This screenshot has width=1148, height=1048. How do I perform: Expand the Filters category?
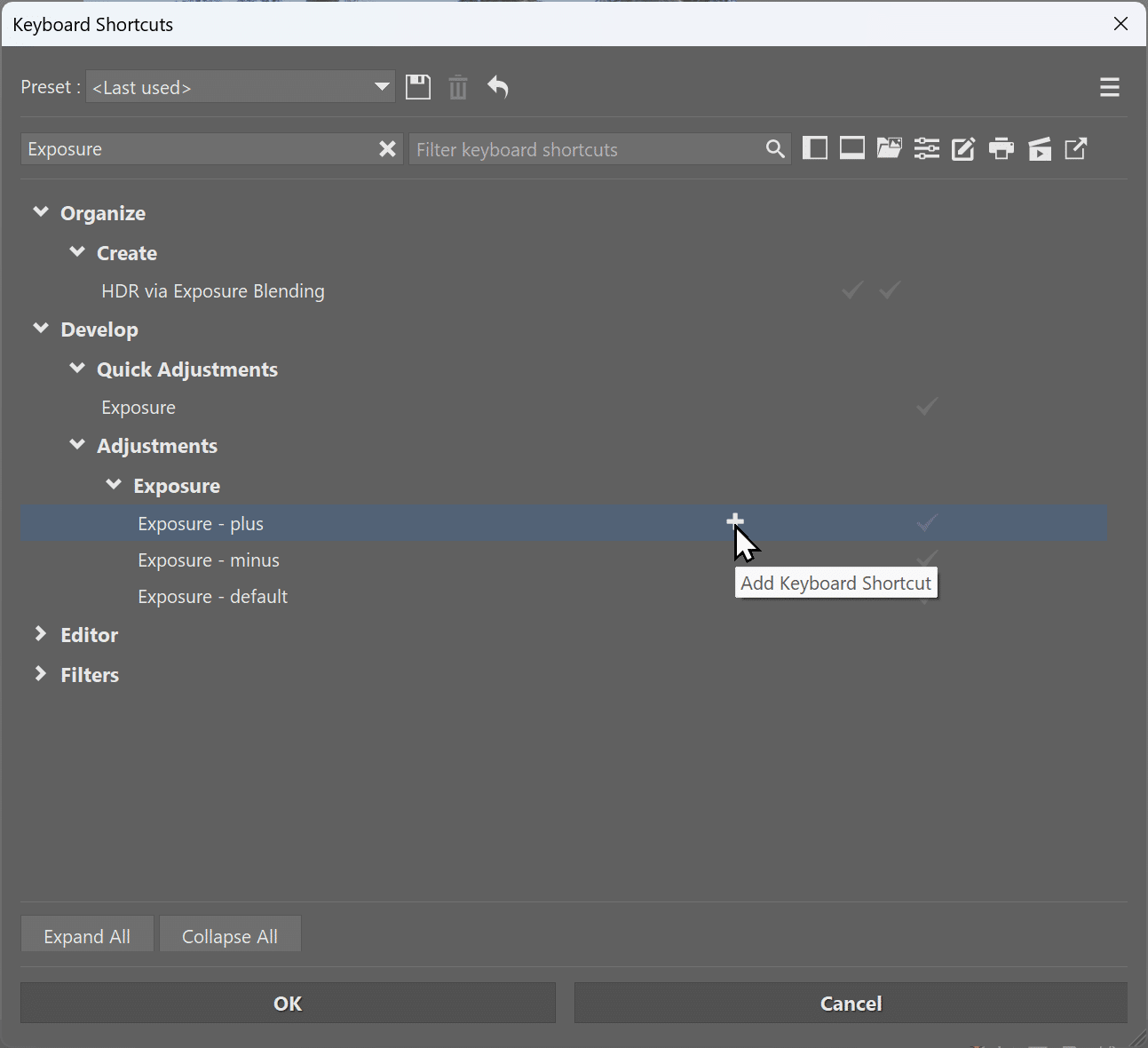coord(41,674)
